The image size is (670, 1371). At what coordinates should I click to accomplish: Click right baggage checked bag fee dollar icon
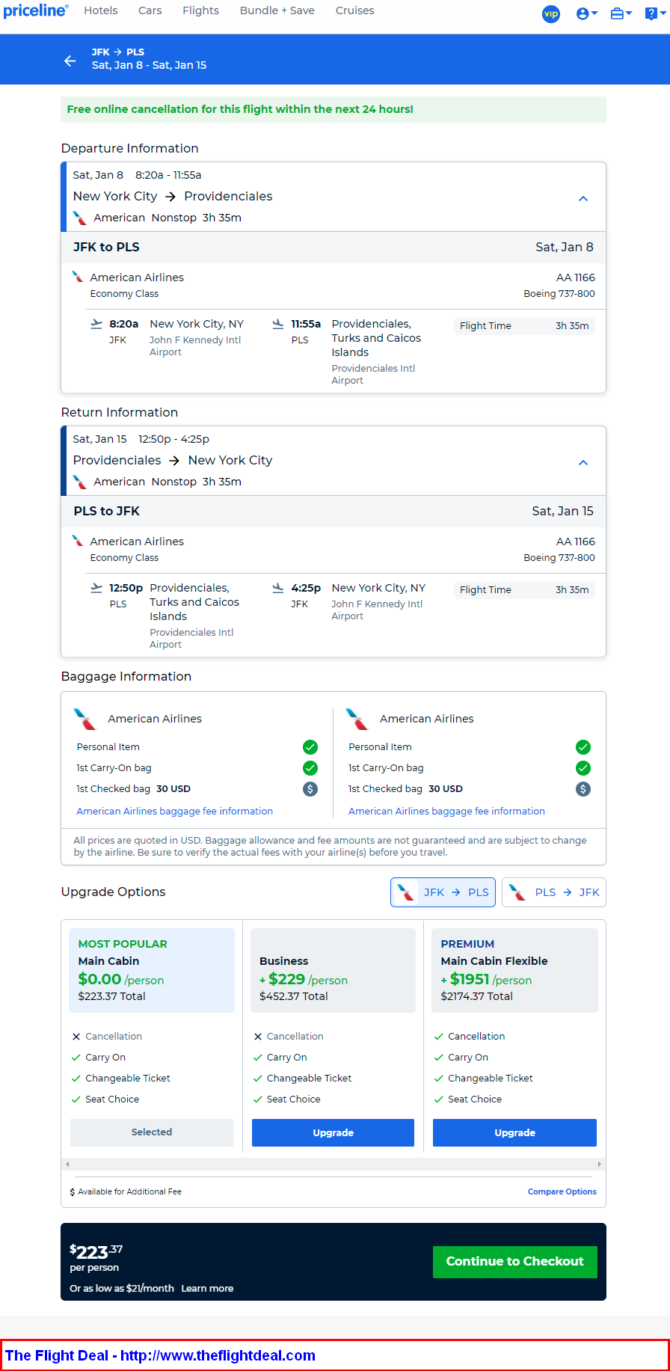583,789
